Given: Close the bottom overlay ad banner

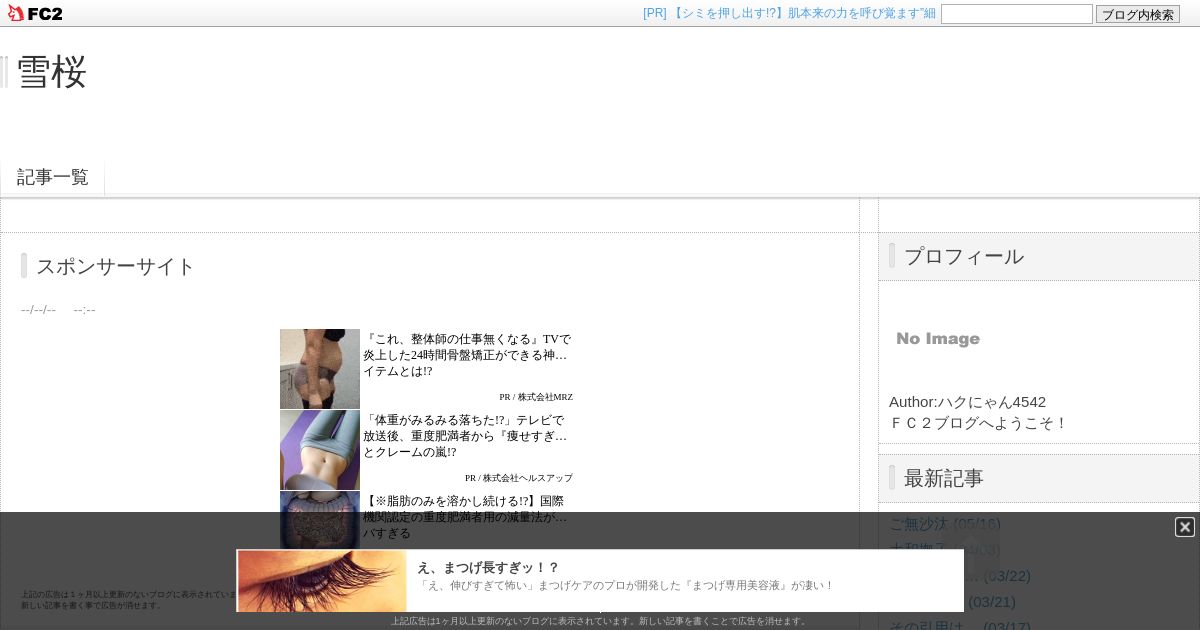Looking at the screenshot, I should [x=1185, y=527].
